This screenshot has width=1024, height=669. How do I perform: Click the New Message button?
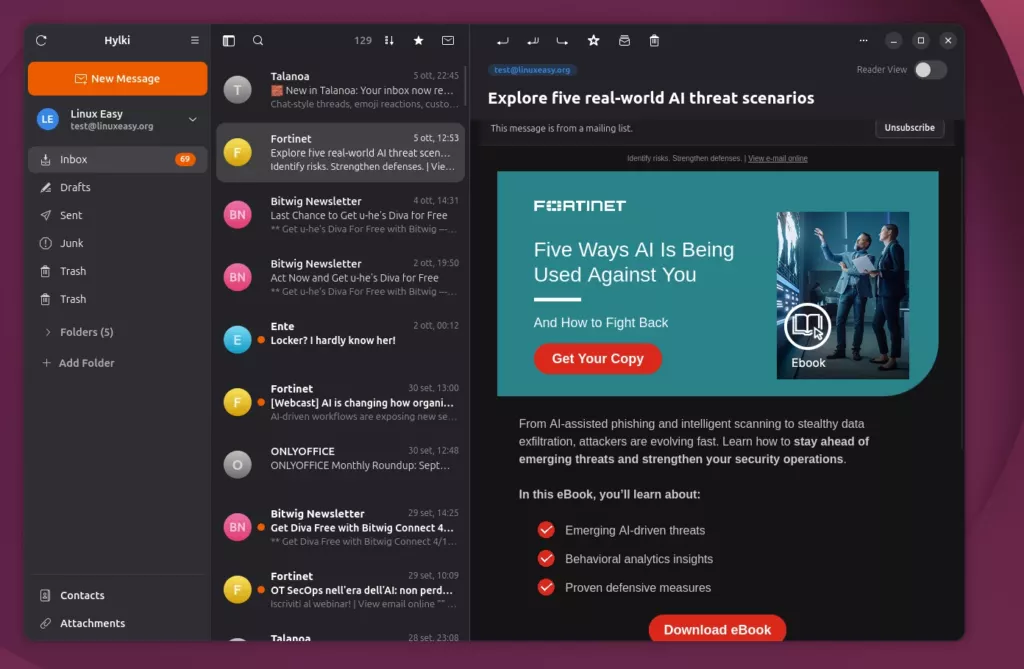(118, 78)
